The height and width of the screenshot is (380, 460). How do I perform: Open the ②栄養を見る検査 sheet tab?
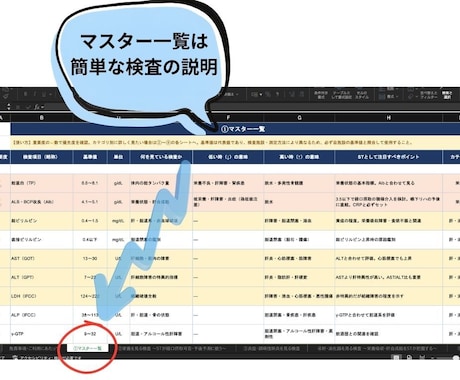click(173, 348)
